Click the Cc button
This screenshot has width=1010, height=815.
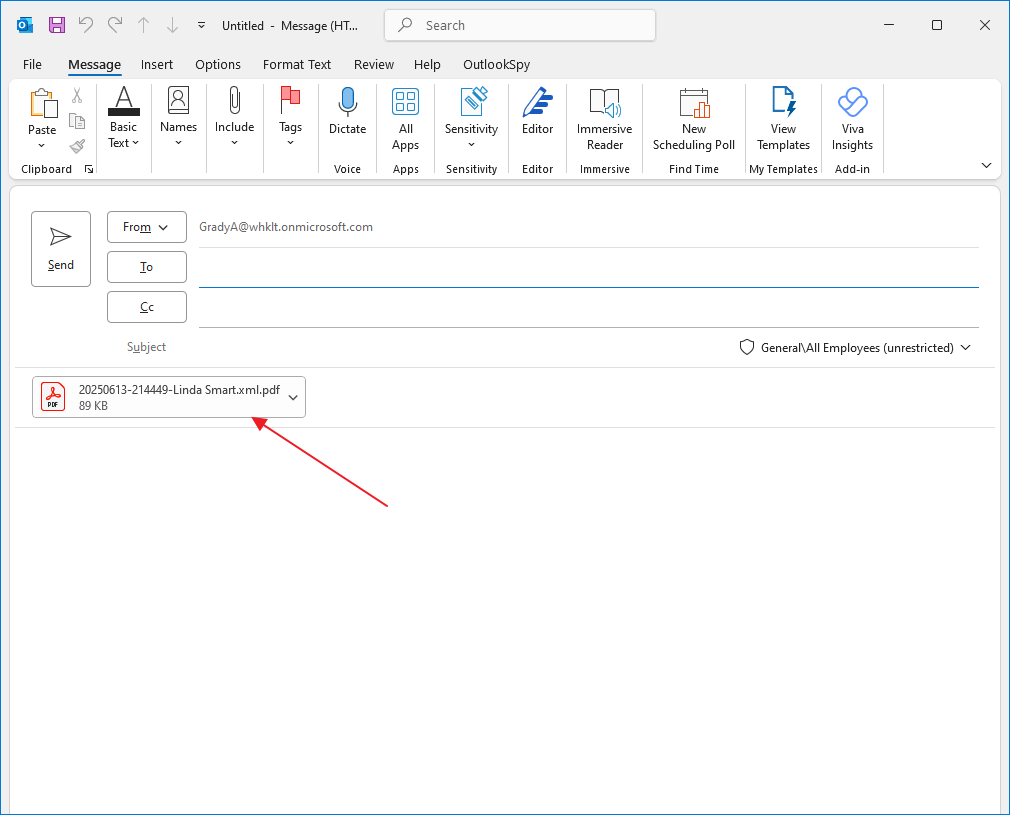tap(147, 307)
